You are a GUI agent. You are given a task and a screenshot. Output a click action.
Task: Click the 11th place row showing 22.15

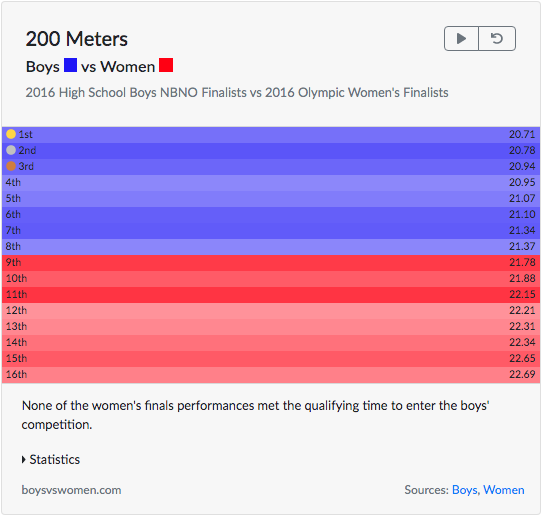[x=271, y=295]
